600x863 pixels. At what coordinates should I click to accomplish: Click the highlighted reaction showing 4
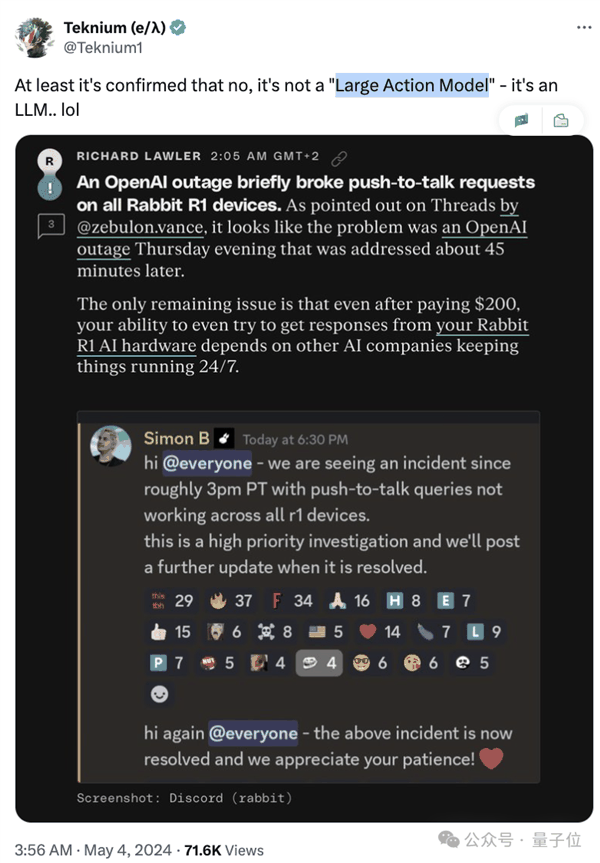[x=319, y=663]
